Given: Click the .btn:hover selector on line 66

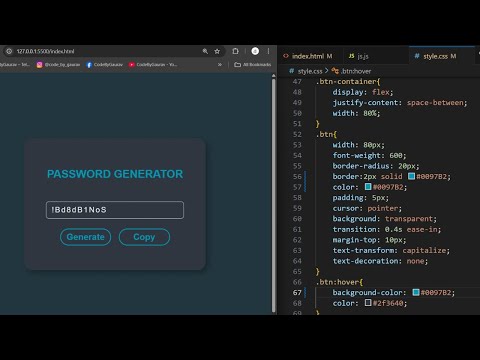Looking at the screenshot, I should (339, 282).
